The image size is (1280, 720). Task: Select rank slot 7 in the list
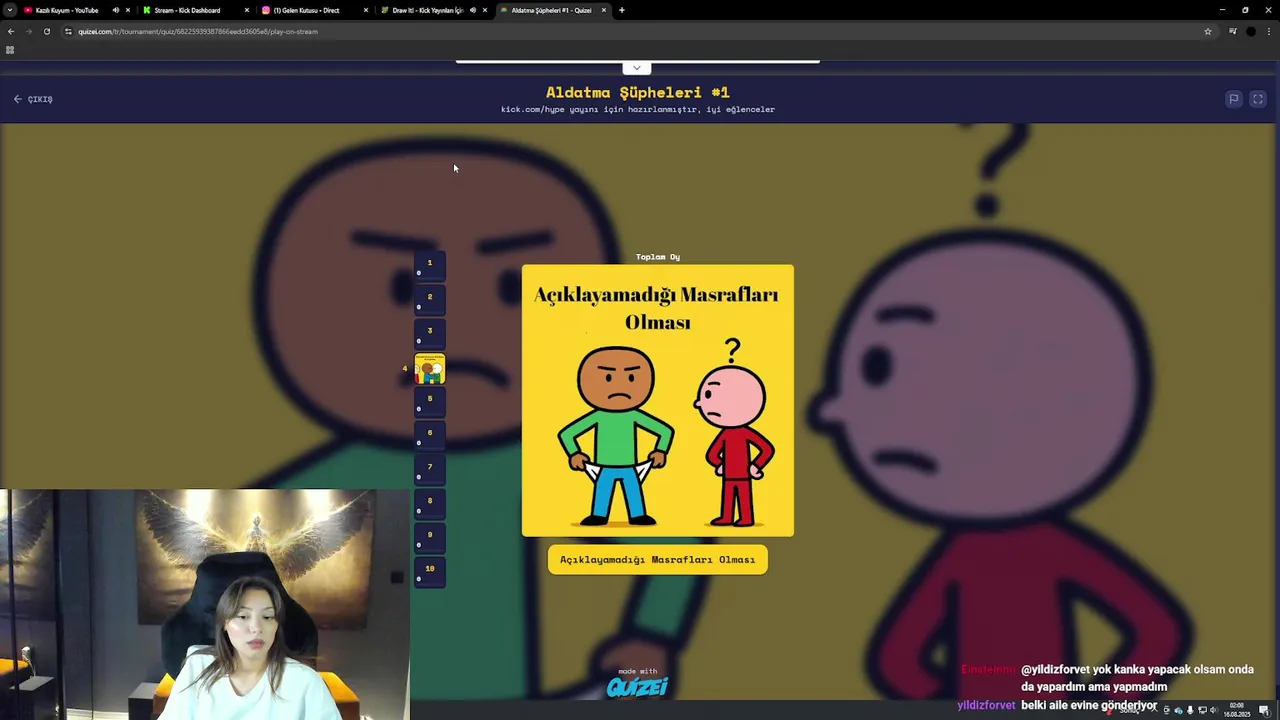click(x=430, y=470)
